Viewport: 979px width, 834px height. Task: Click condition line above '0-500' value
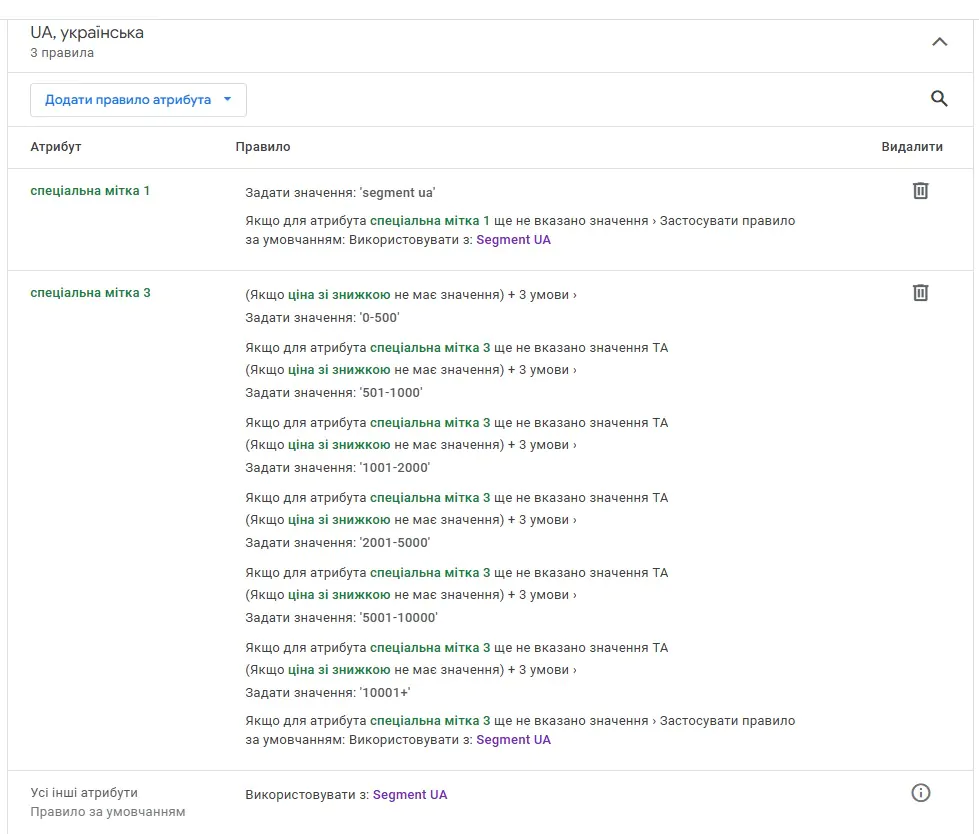click(411, 295)
